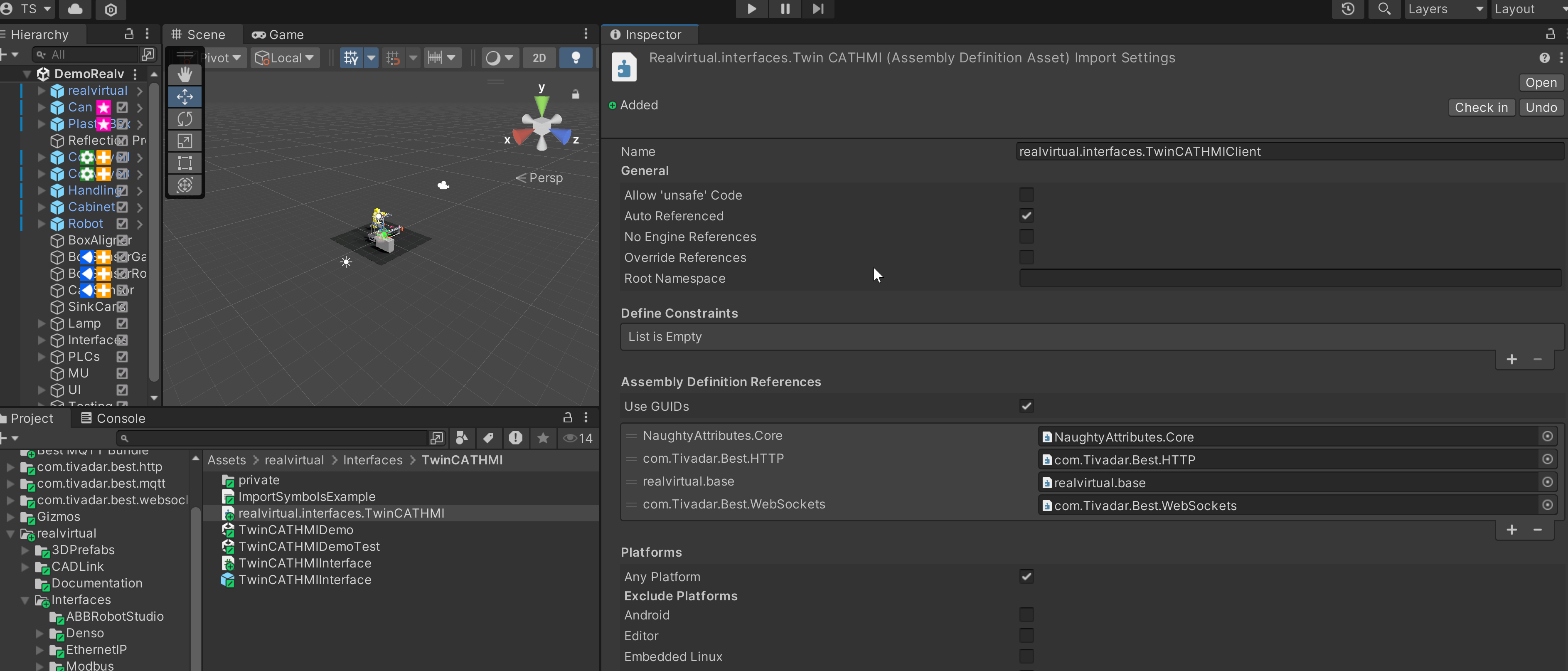Add a Define Constraints entry with plus

(1511, 360)
